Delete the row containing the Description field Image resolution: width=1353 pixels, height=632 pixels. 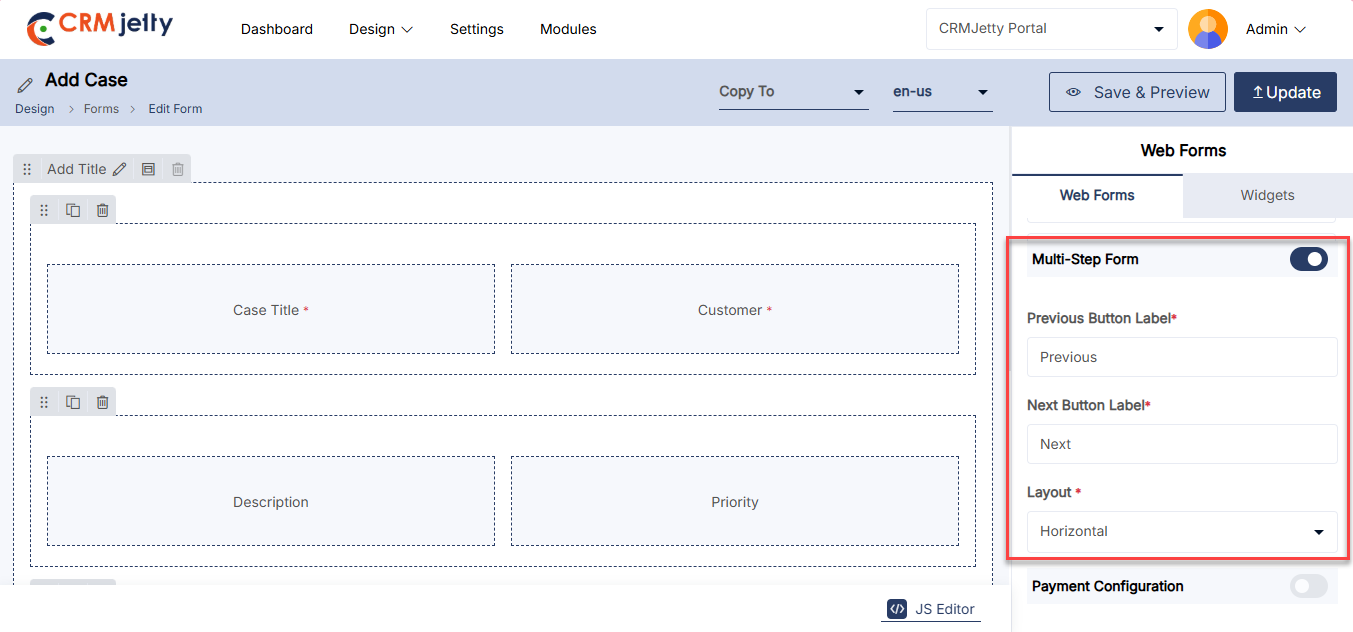click(x=102, y=402)
